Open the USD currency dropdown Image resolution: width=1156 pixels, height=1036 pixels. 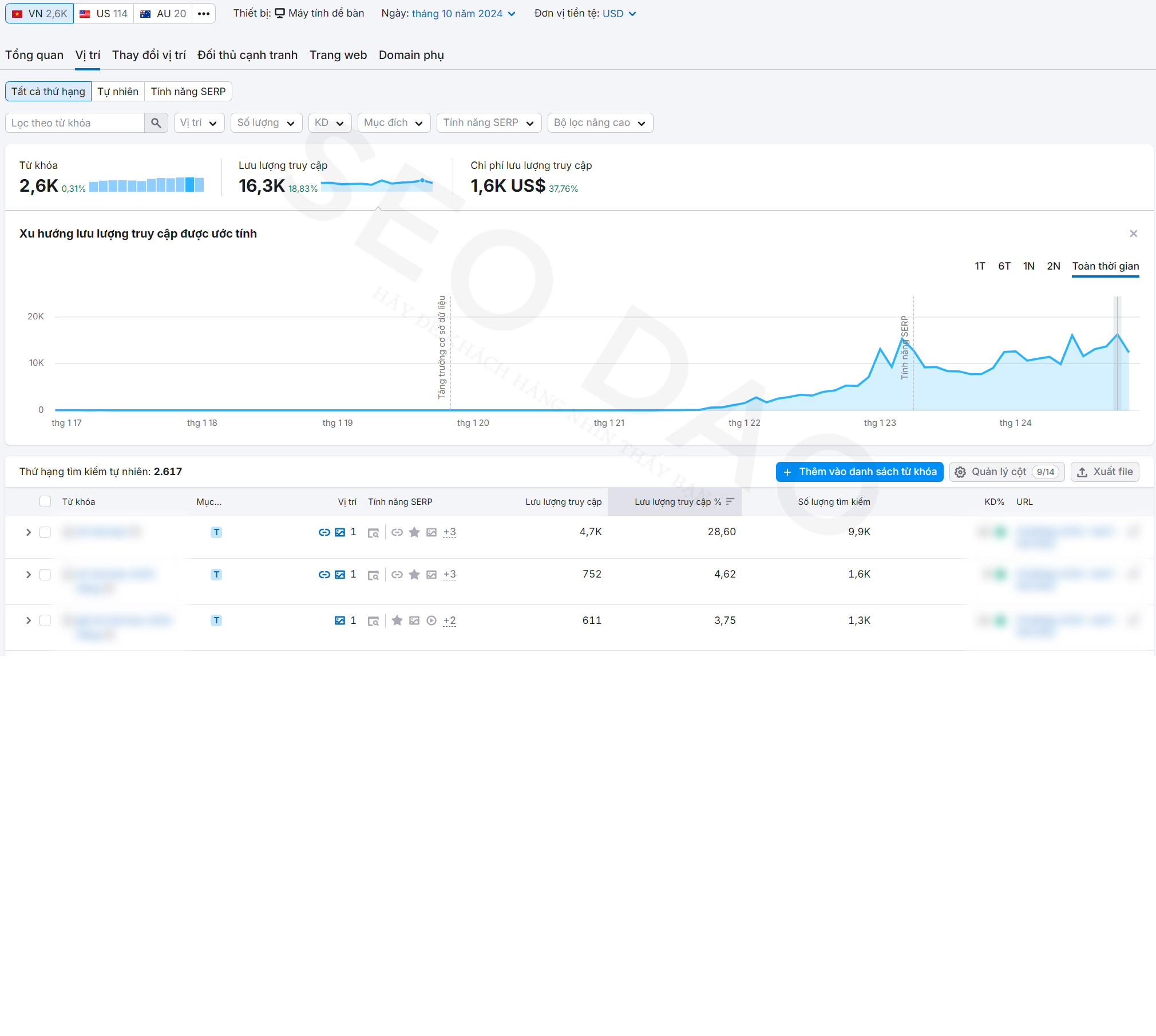(x=619, y=14)
